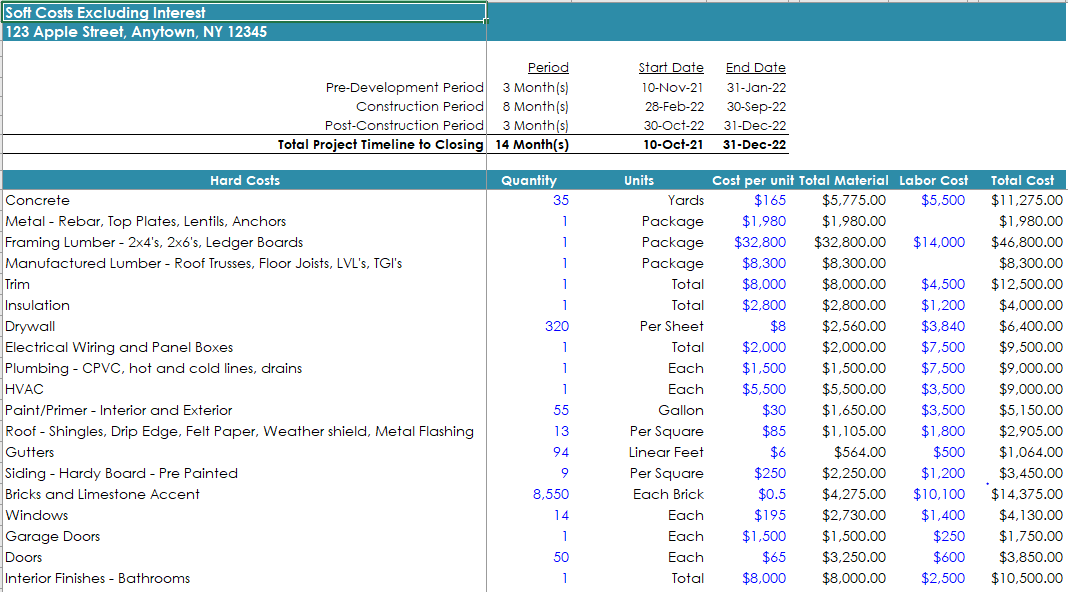The height and width of the screenshot is (592, 1068).
Task: Click the 'Garage Doors' row label
Action: pyautogui.click(x=53, y=536)
